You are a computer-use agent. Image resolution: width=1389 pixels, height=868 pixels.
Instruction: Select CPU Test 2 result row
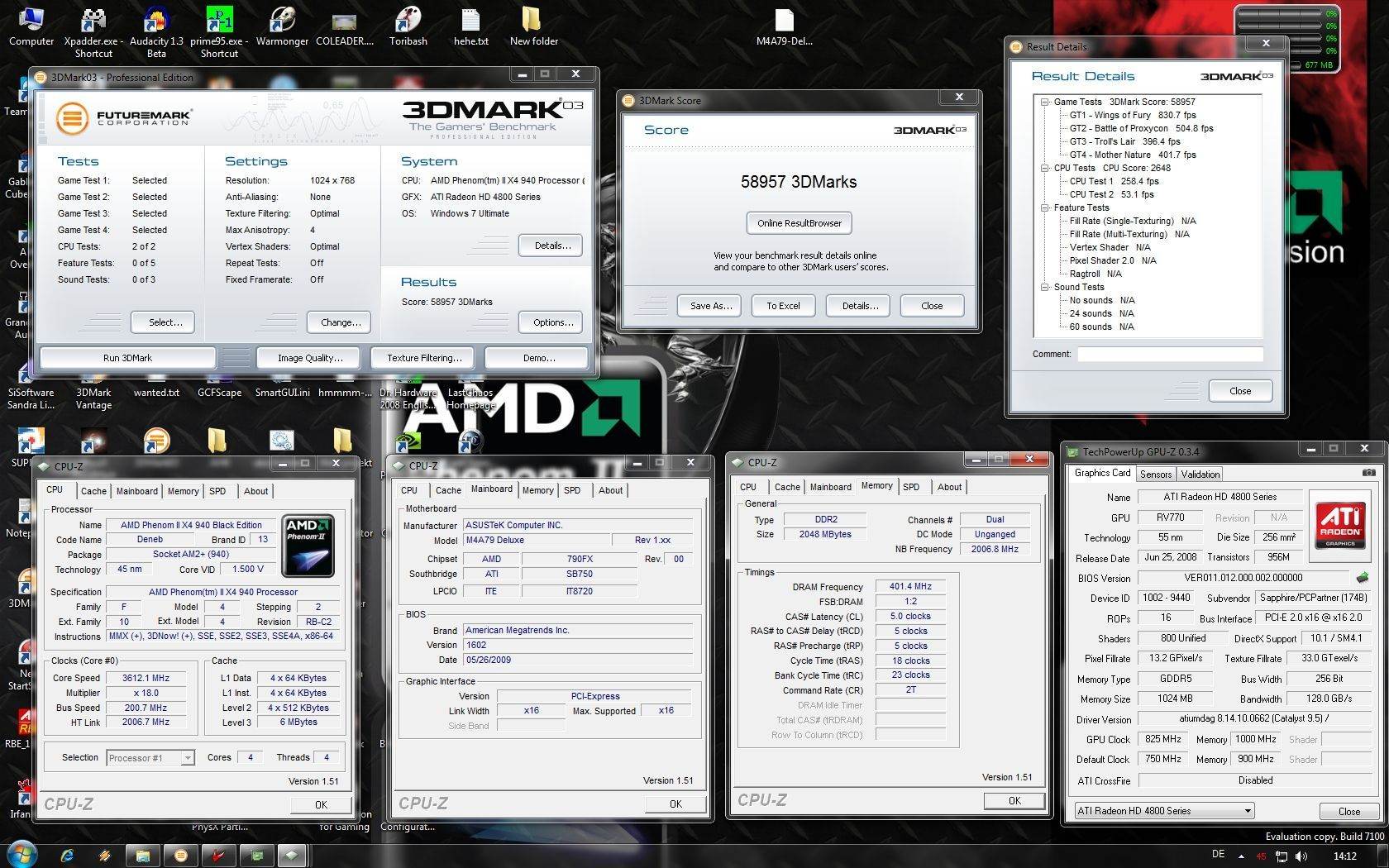click(x=1111, y=194)
